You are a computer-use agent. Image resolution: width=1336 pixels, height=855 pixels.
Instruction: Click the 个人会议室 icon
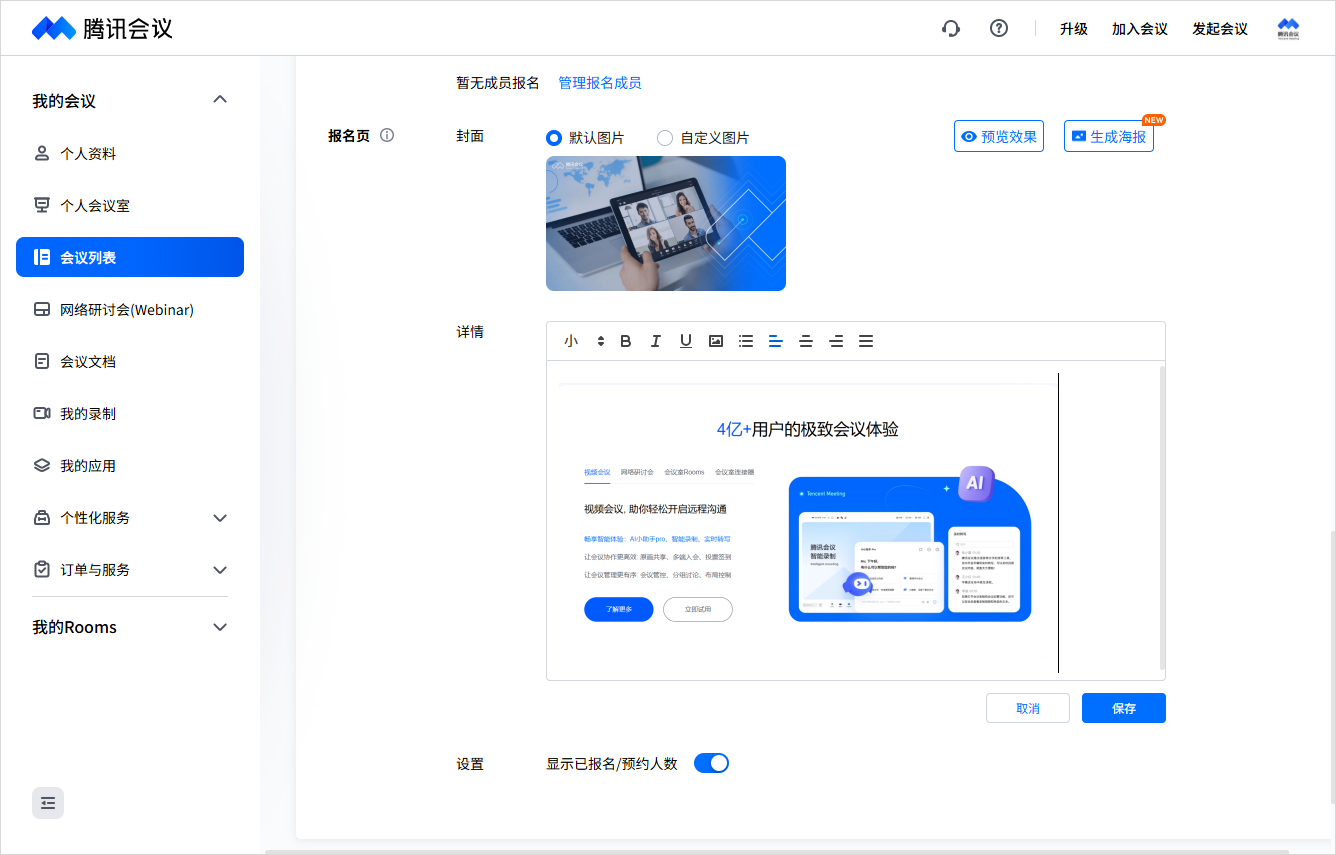click(42, 205)
